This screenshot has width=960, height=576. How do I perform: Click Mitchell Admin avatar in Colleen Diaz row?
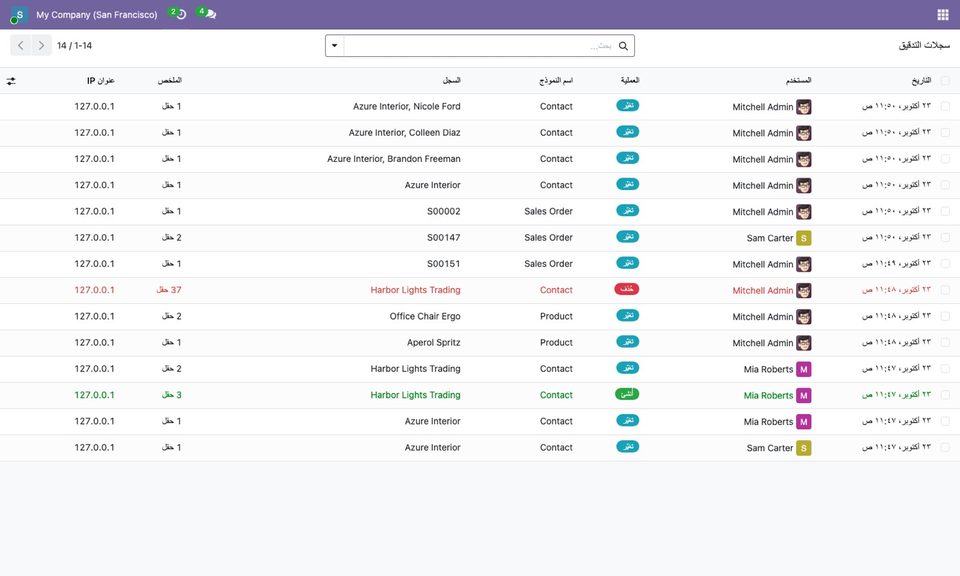[804, 133]
